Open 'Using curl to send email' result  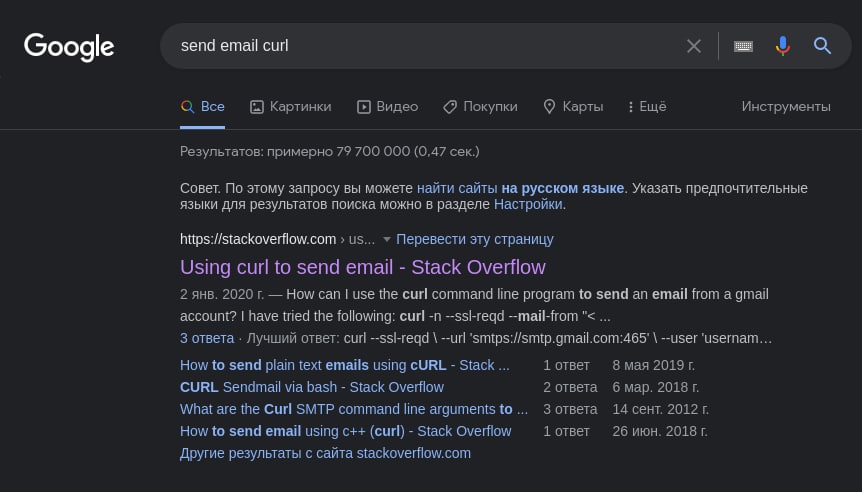(x=363, y=267)
